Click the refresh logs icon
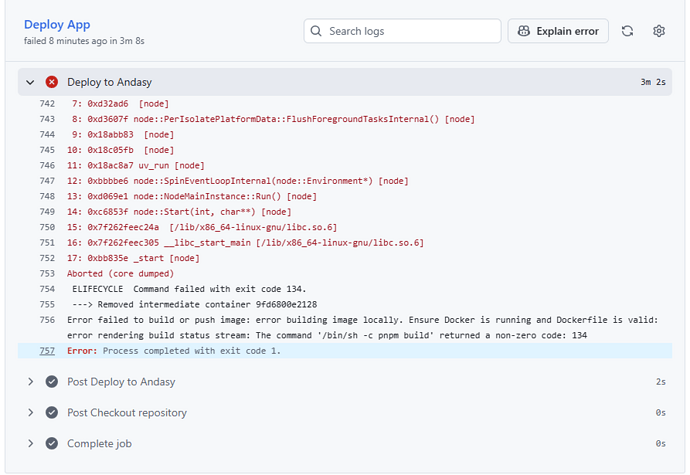The height and width of the screenshot is (475, 690). tap(627, 31)
